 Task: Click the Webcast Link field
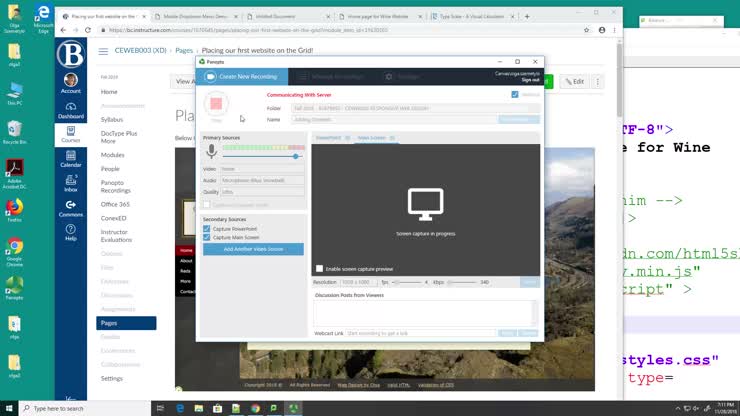tap(421, 333)
